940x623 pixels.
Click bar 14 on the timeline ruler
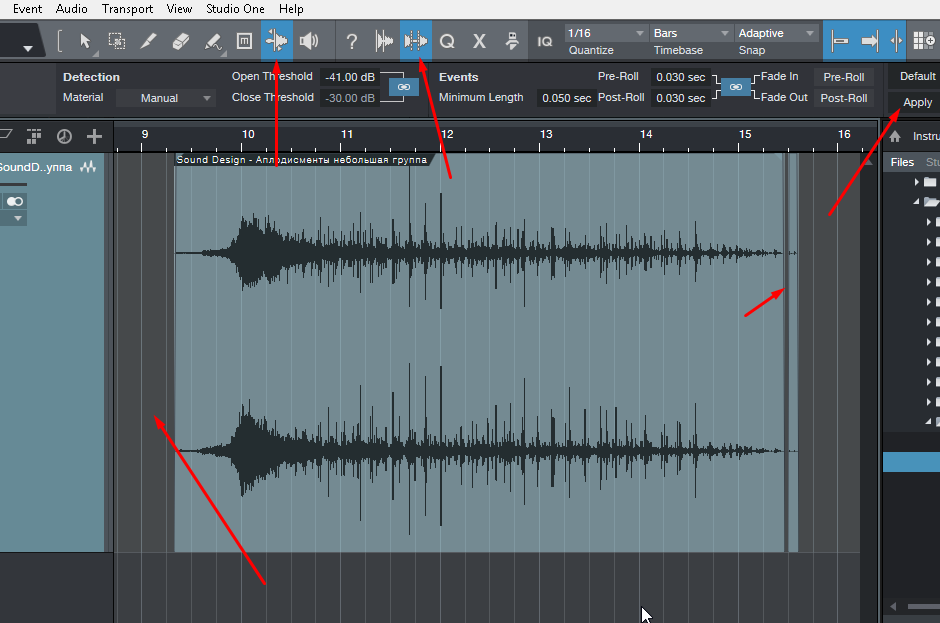point(646,134)
